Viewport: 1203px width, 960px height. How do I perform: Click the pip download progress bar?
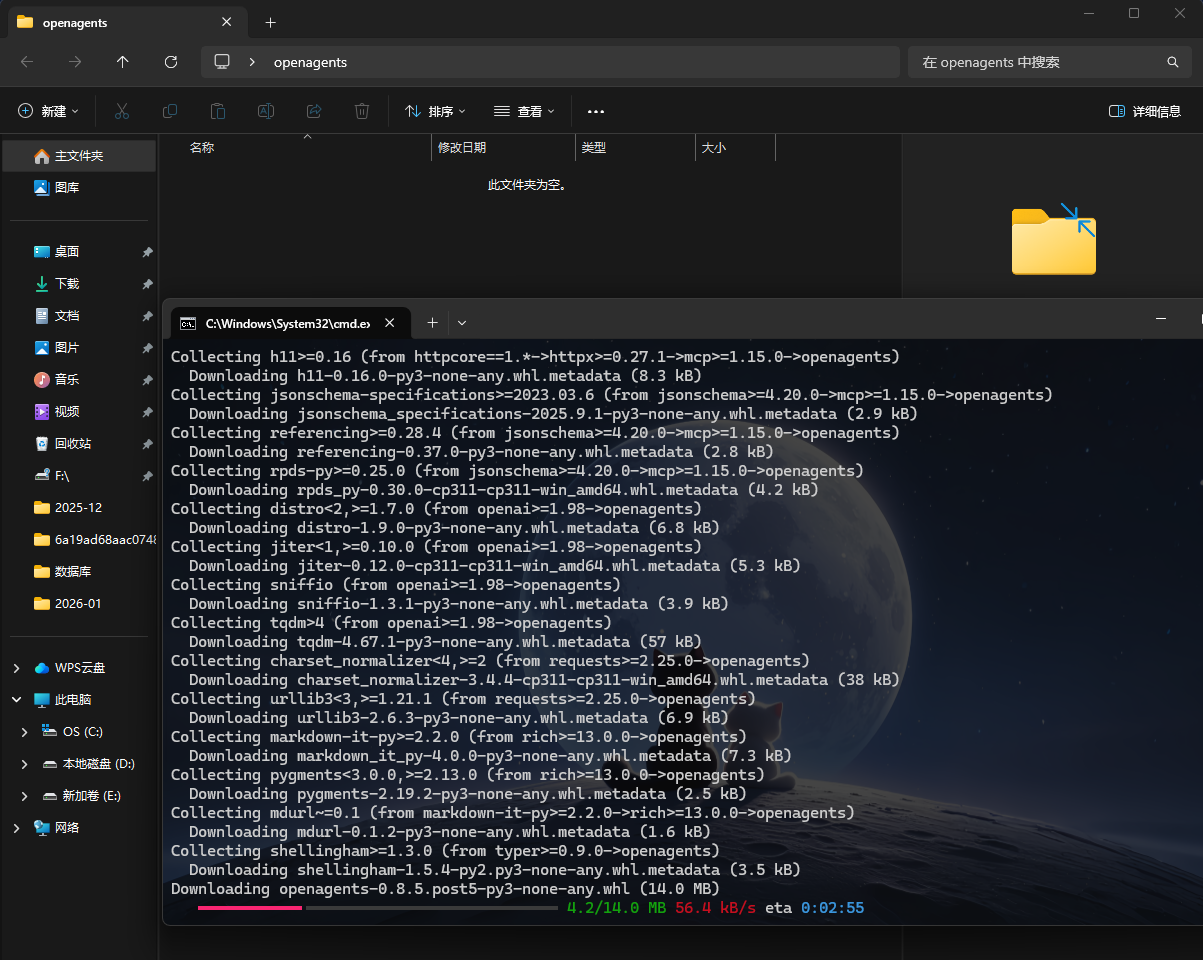(378, 908)
